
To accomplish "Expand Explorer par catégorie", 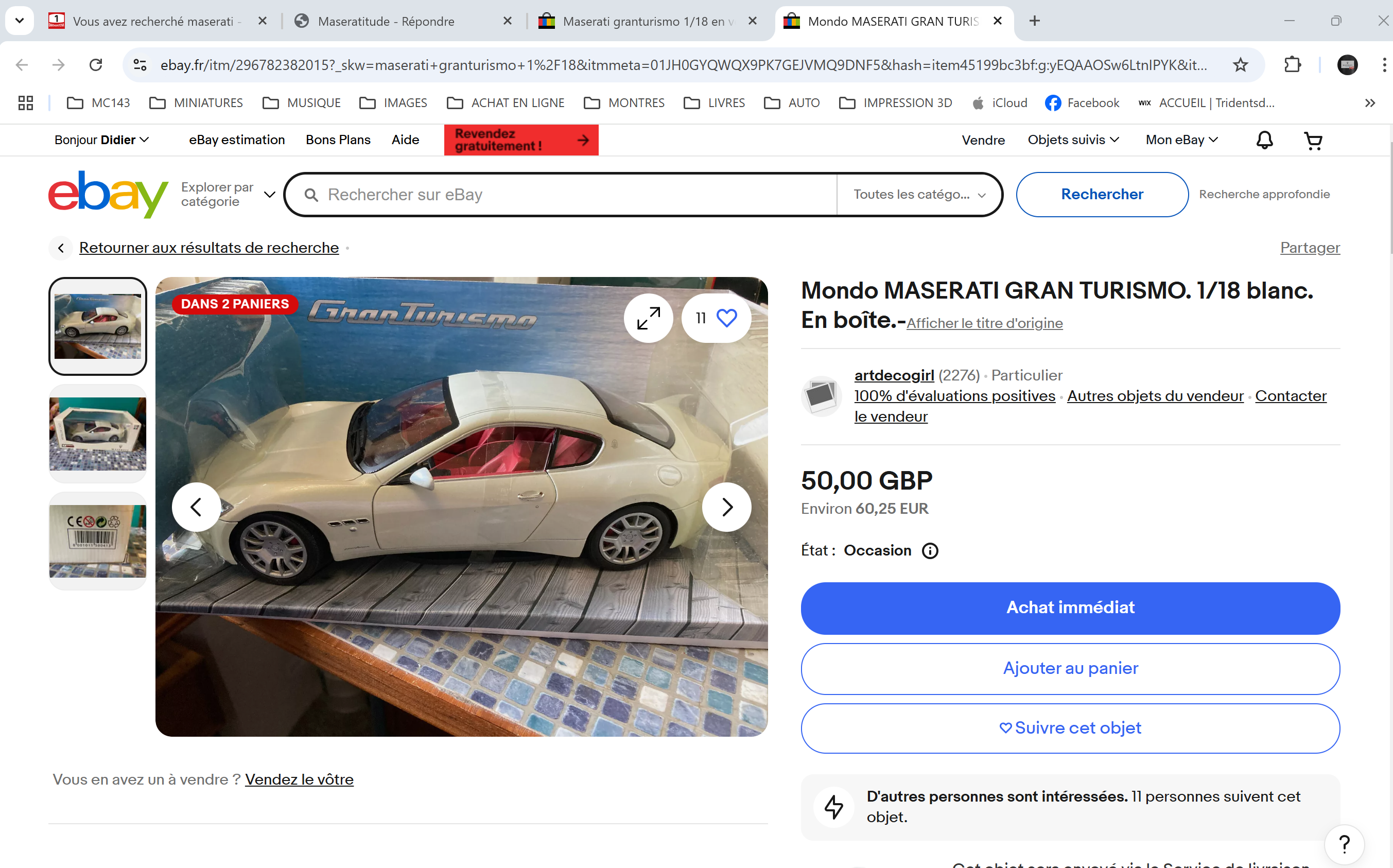I will pyautogui.click(x=229, y=194).
